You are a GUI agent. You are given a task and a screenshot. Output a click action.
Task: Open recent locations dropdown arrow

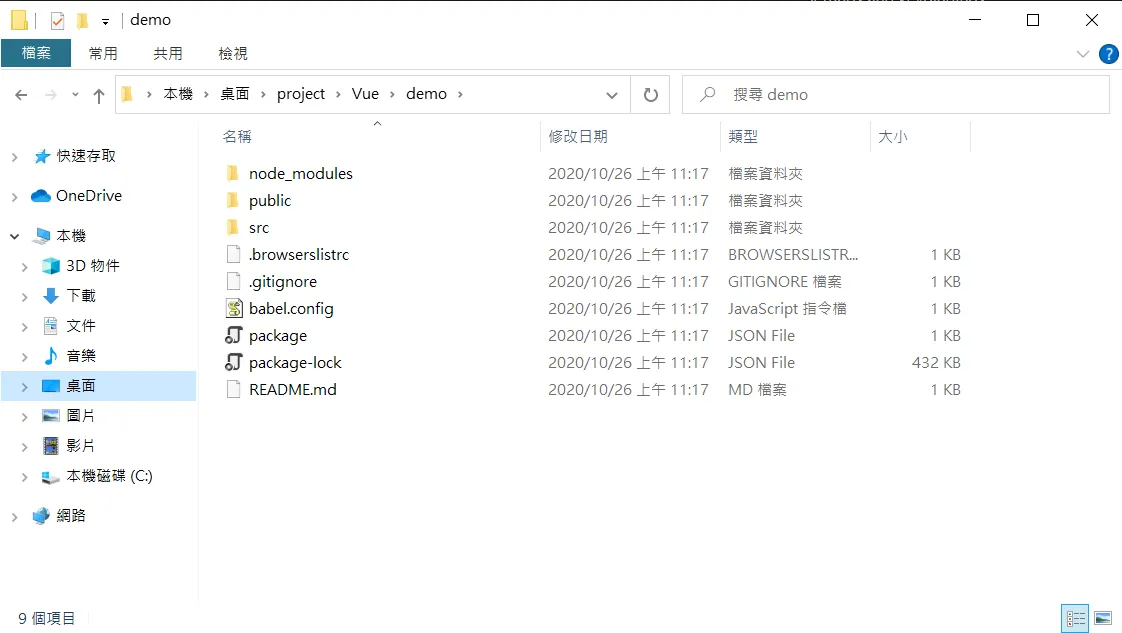click(x=75, y=95)
